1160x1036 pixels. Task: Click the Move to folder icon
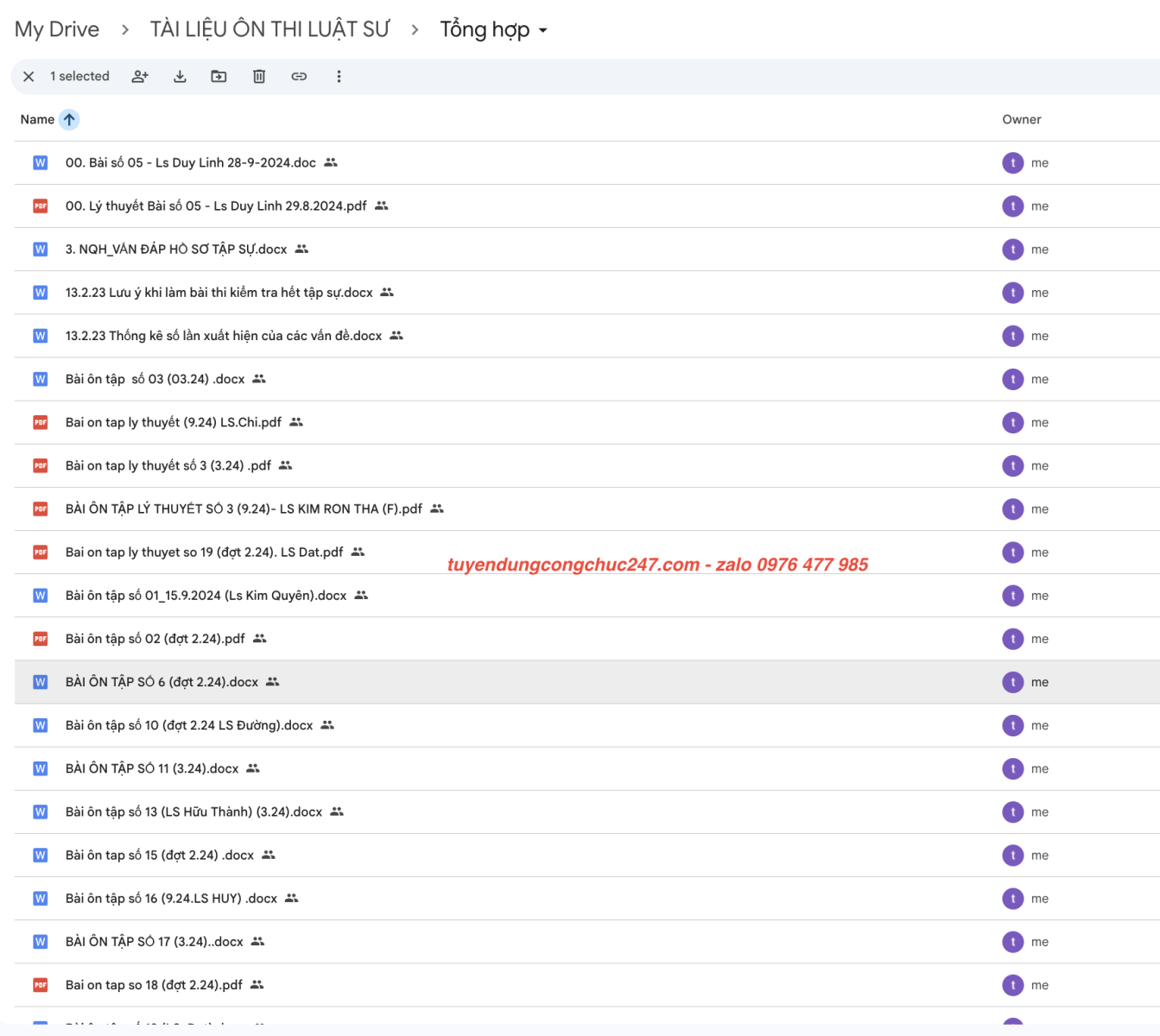pos(219,77)
